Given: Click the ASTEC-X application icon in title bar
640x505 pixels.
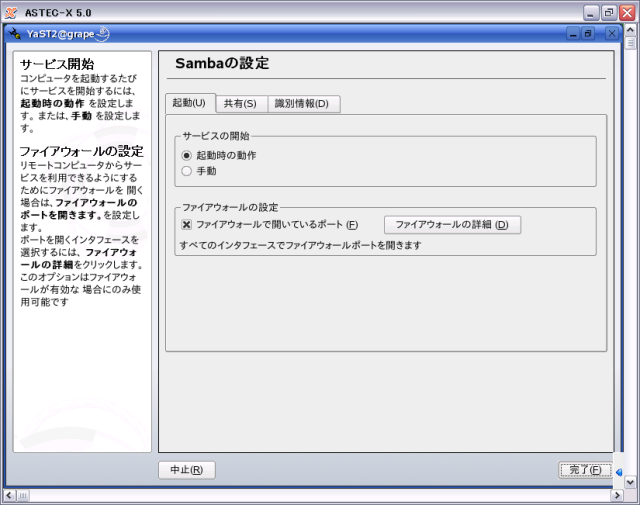Looking at the screenshot, I should click(x=10, y=11).
